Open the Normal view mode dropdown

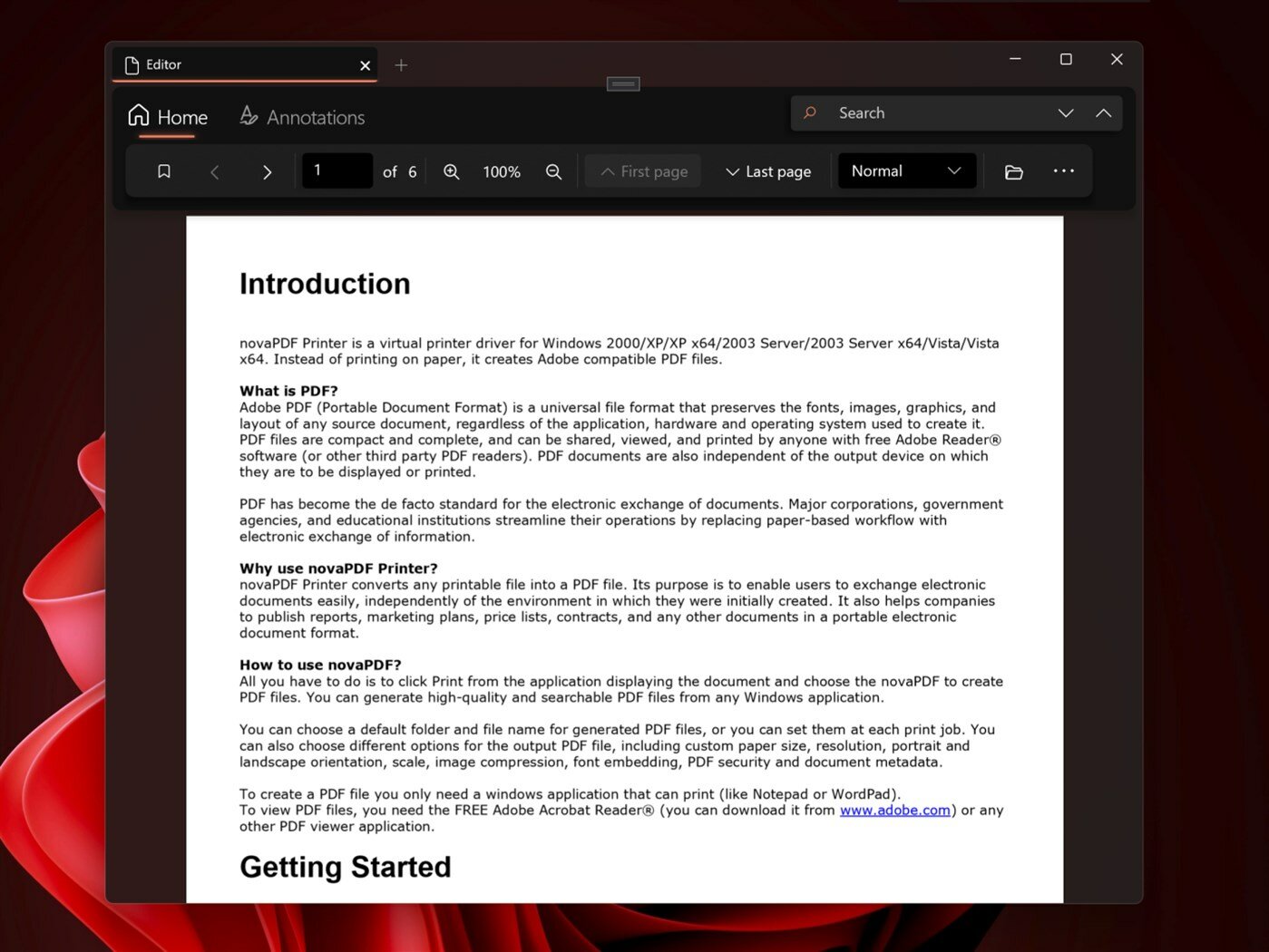point(907,171)
